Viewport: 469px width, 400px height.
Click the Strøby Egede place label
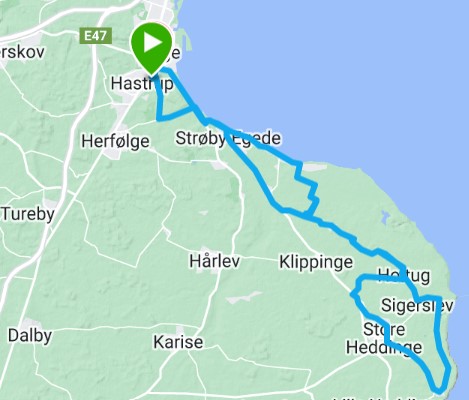point(228,138)
